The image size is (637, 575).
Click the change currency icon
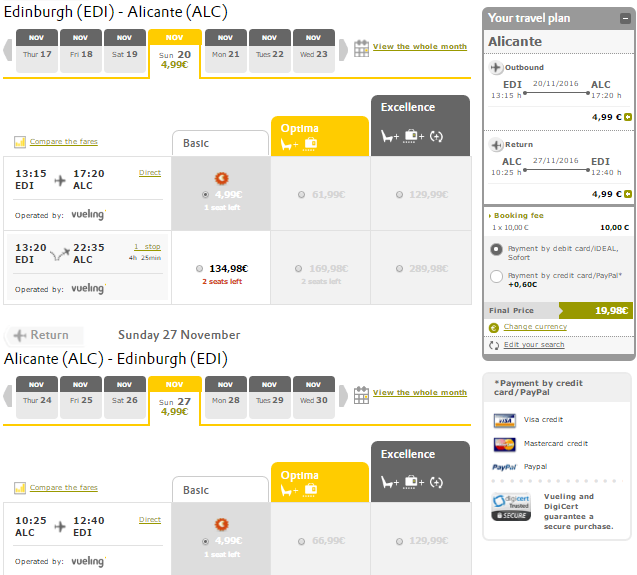tap(494, 327)
